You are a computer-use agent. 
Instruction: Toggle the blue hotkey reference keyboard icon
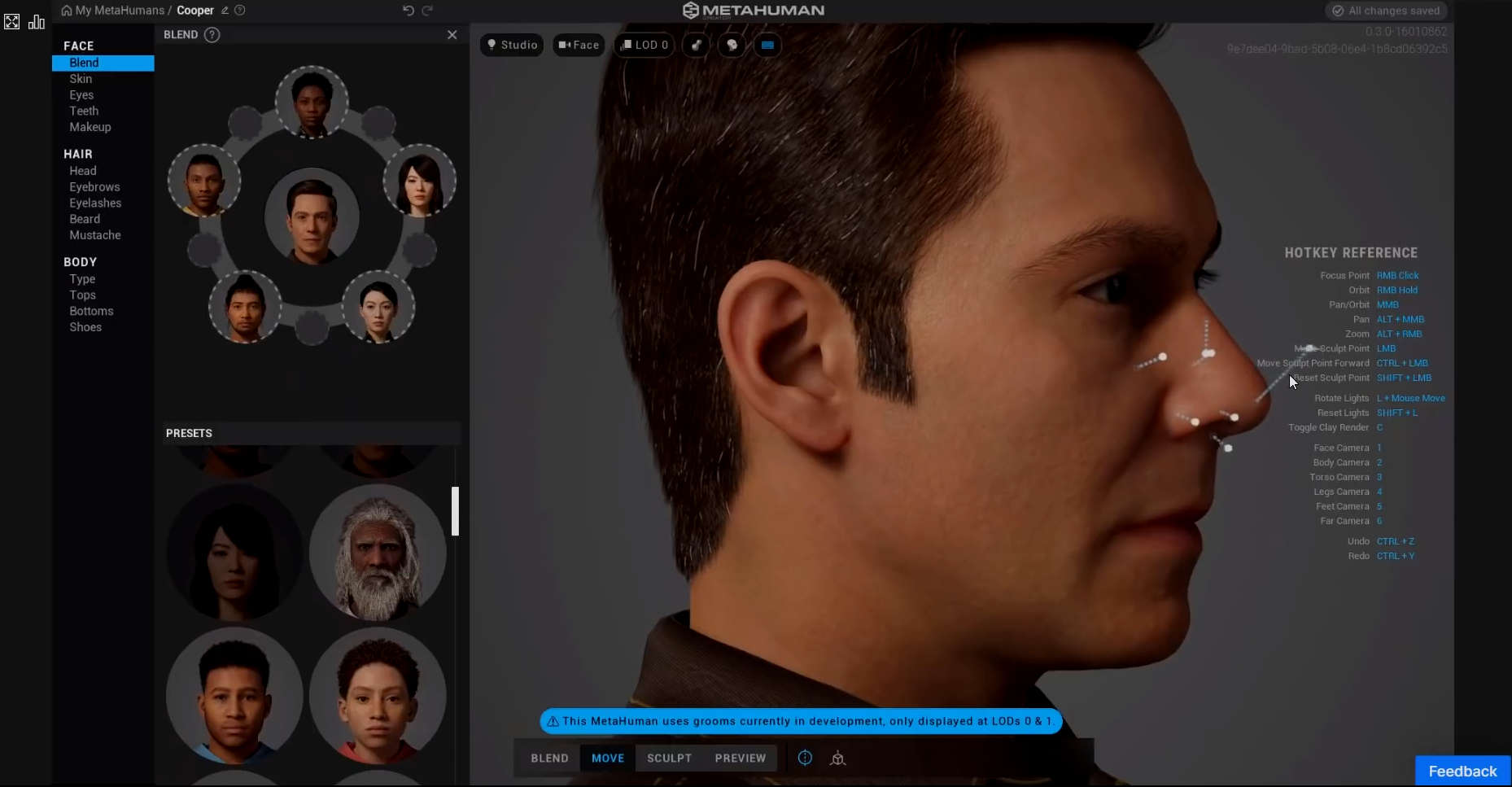[x=767, y=45]
